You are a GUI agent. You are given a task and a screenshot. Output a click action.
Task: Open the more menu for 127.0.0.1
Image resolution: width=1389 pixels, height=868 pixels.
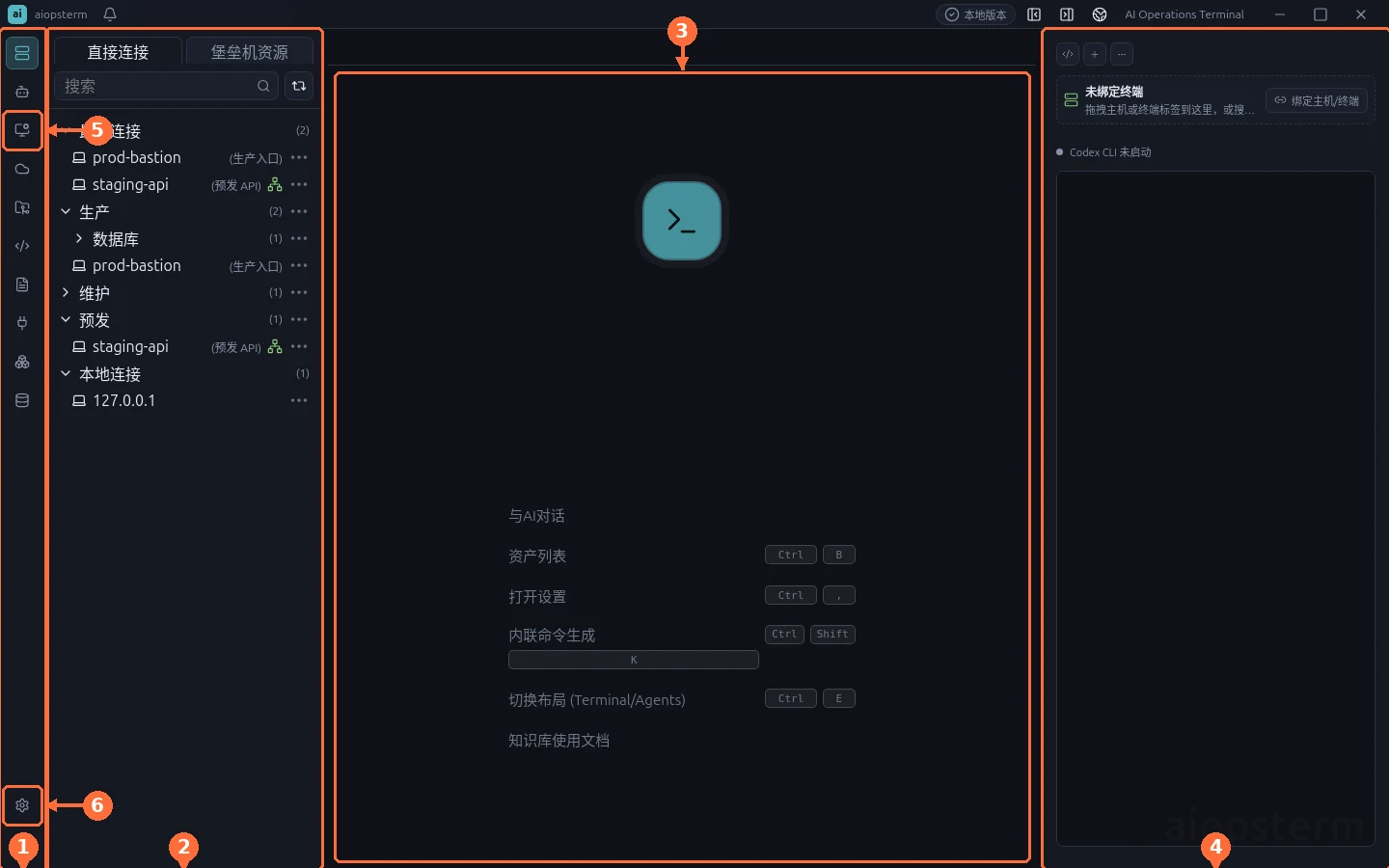point(299,400)
